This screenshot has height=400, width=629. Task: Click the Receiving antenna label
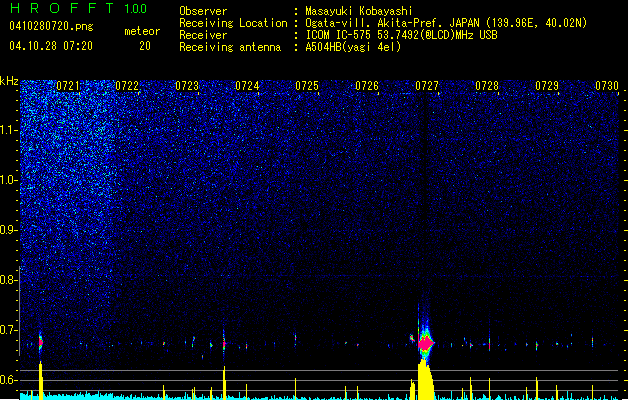(230, 47)
